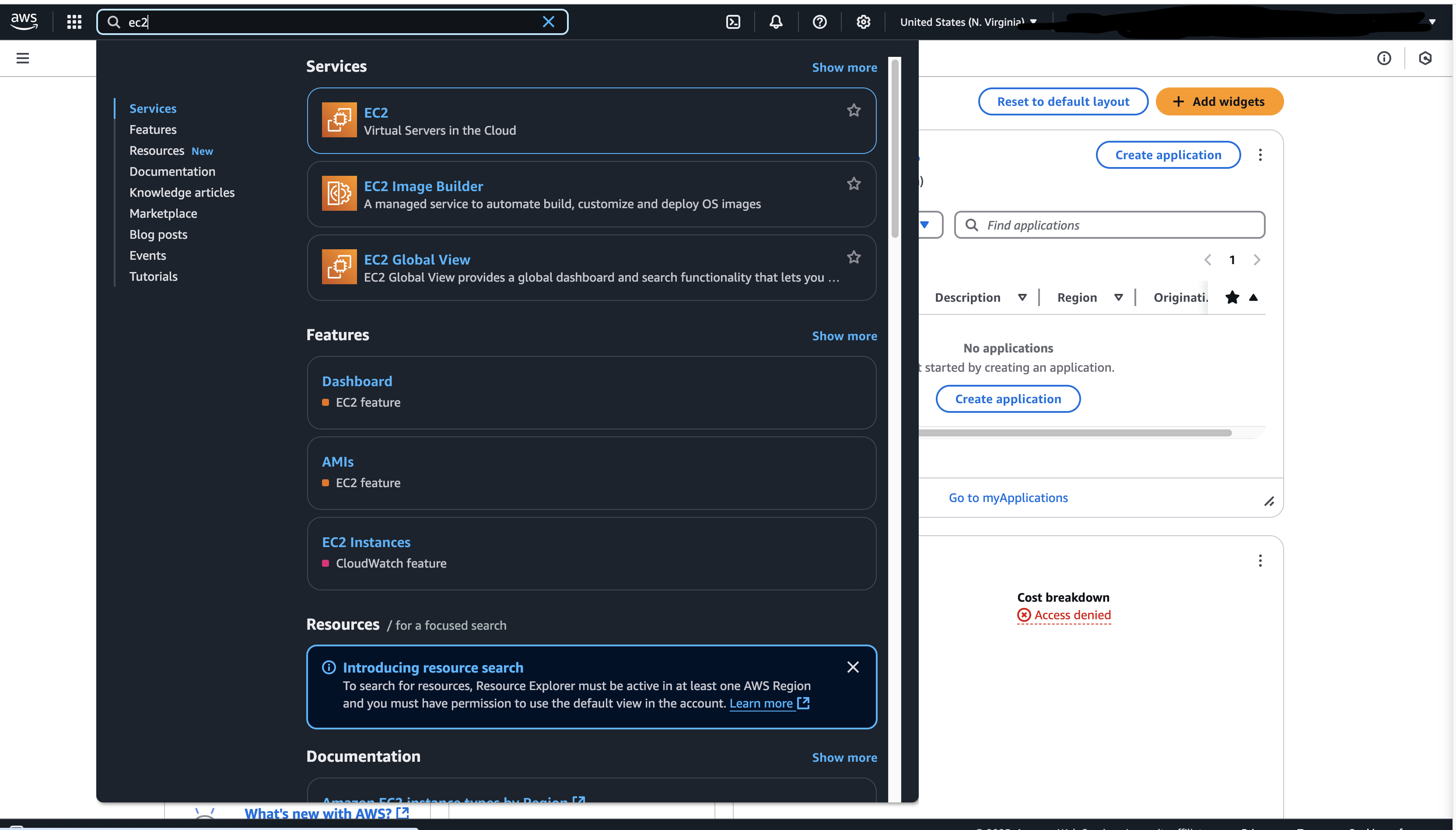Select Resources New category

pyautogui.click(x=171, y=150)
